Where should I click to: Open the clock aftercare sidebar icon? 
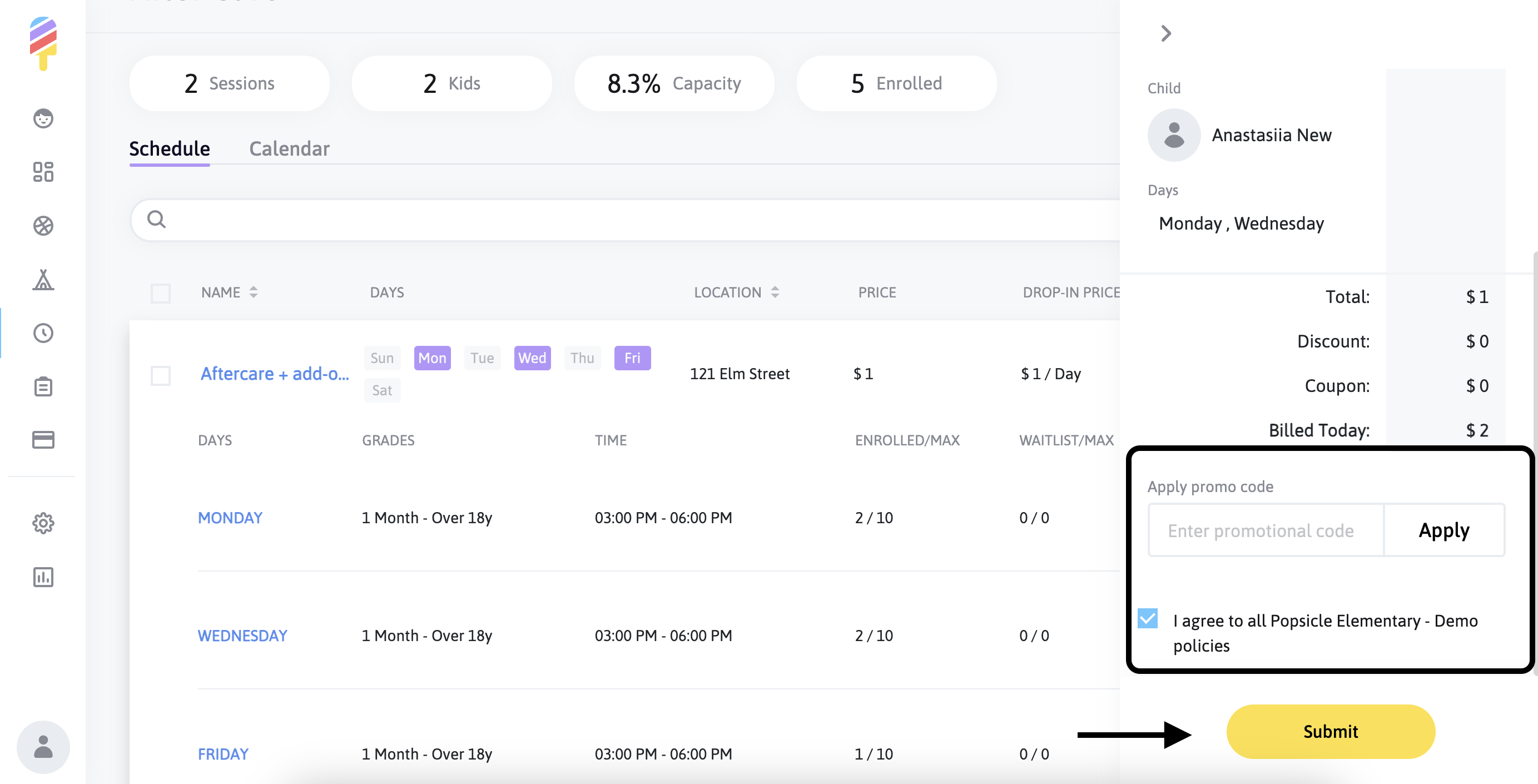pyautogui.click(x=43, y=333)
